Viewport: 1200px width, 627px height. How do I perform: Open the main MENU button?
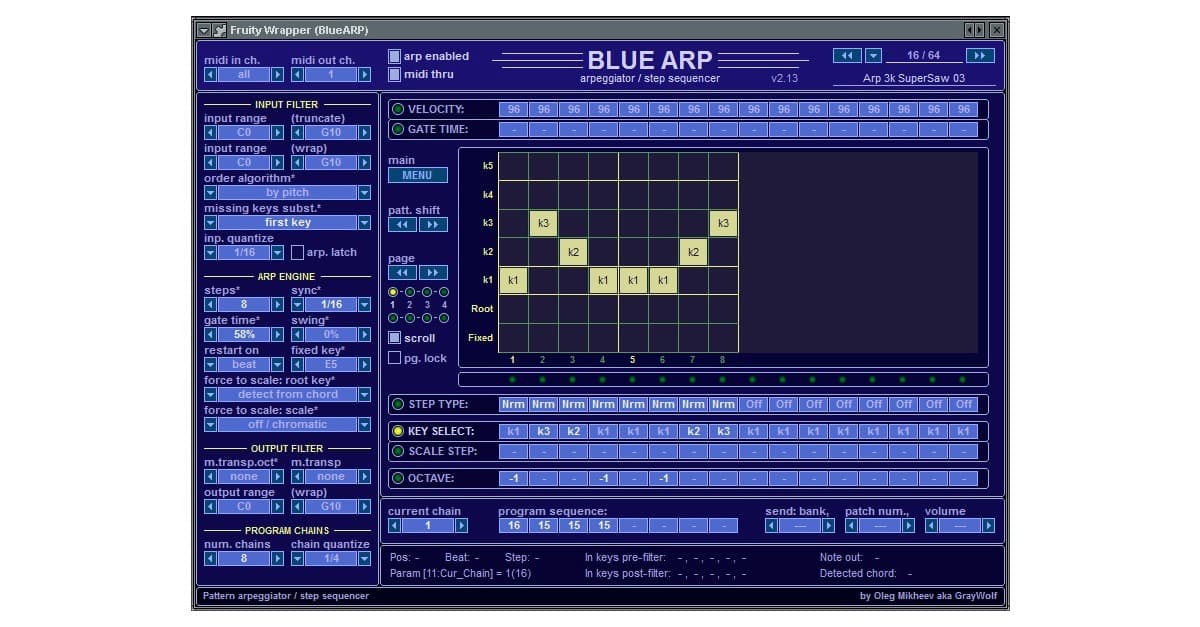pos(418,175)
